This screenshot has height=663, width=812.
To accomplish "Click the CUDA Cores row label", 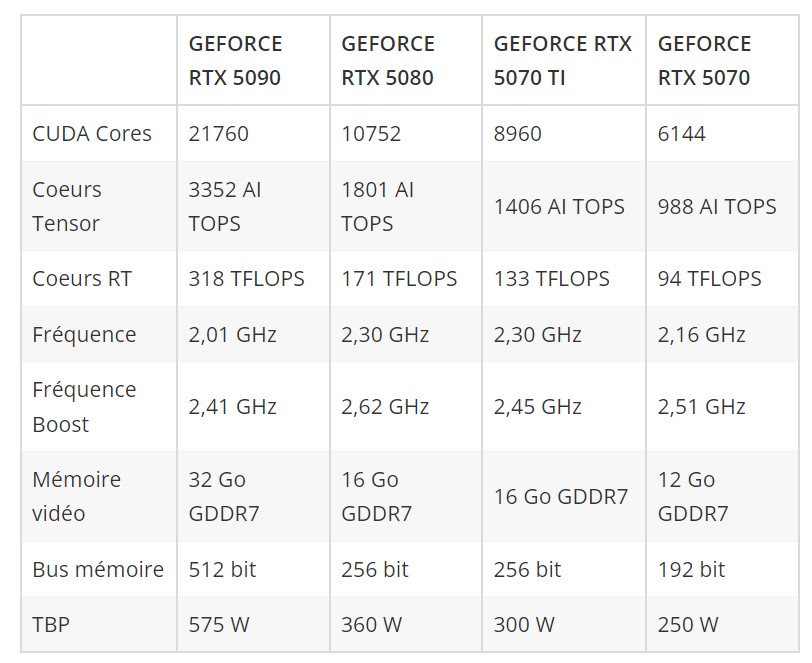I will 92,134.
